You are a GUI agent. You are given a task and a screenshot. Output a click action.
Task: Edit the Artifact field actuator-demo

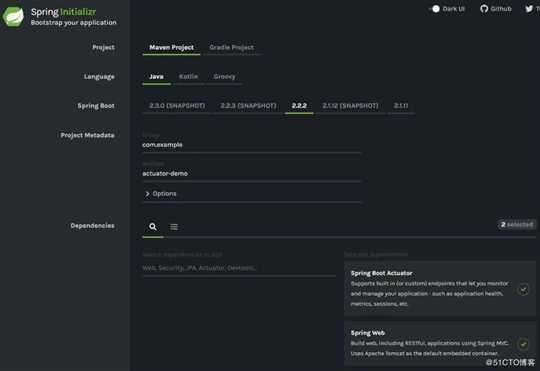pos(252,174)
